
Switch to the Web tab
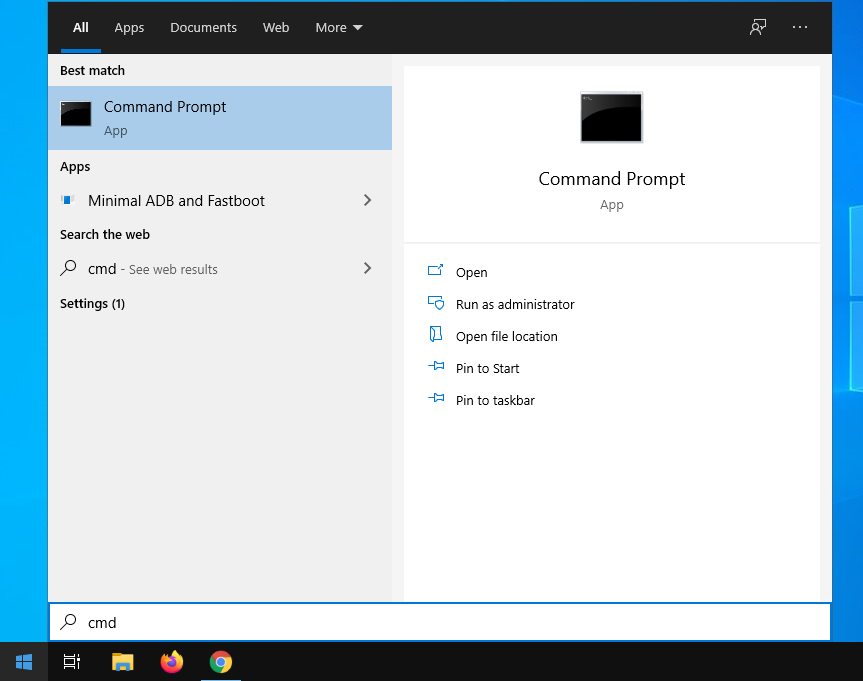[276, 27]
